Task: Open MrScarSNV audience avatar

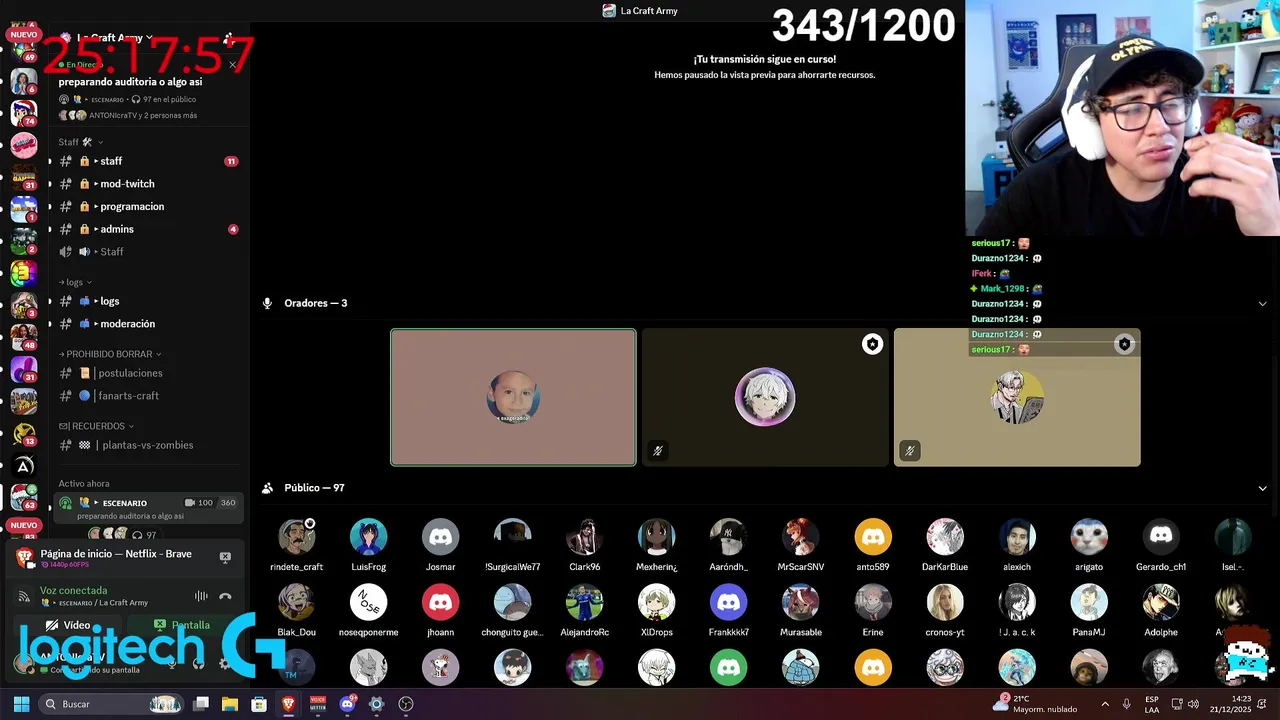Action: [800, 537]
